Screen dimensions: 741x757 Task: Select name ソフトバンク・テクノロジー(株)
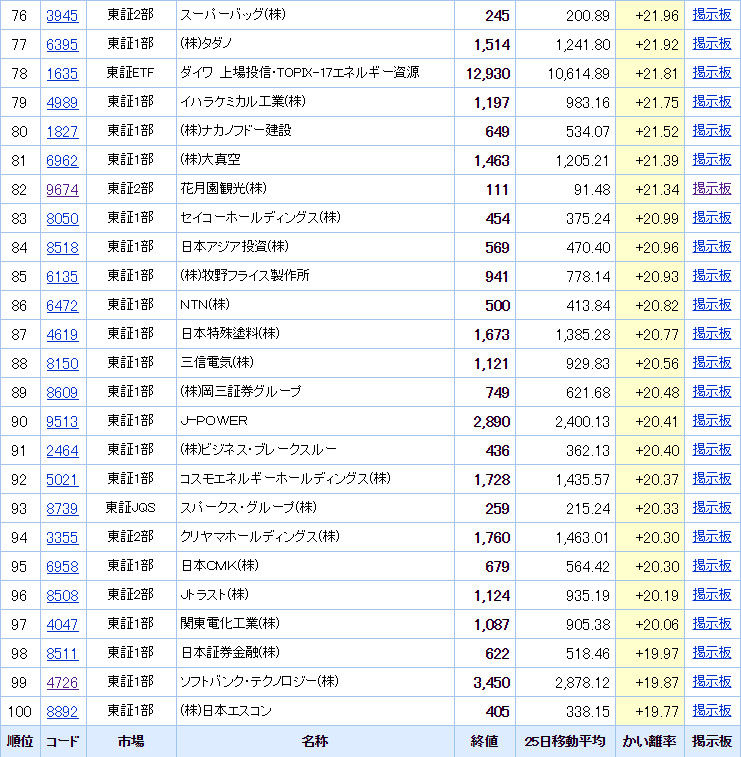[x=259, y=682]
